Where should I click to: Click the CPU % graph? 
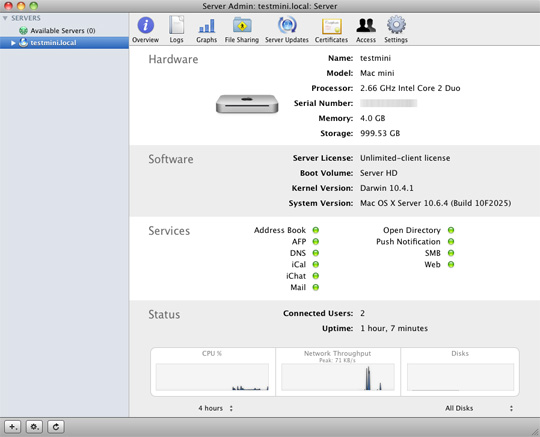[x=212, y=377]
